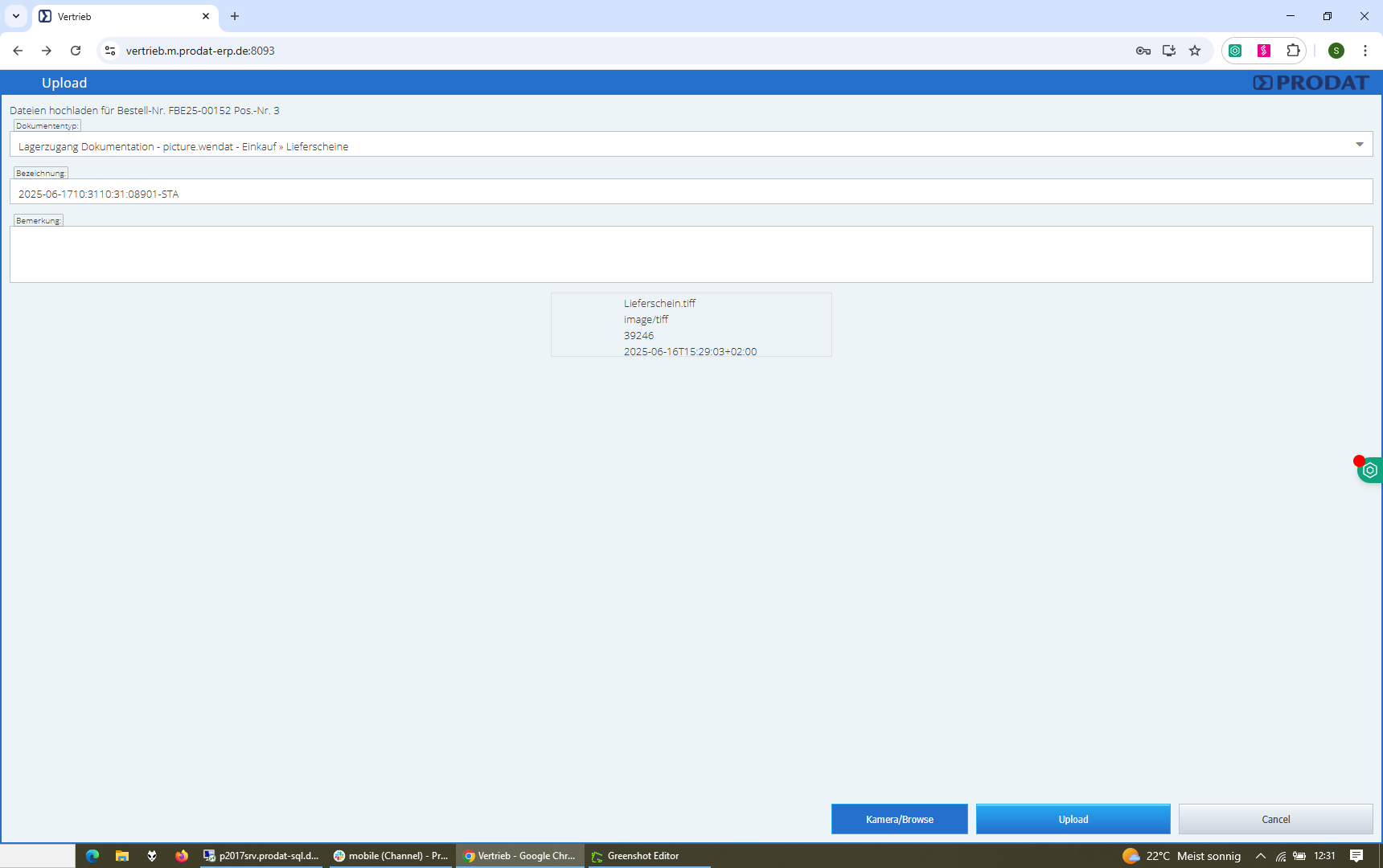
Task: Show hidden system tray icons chevron
Action: (x=1261, y=856)
